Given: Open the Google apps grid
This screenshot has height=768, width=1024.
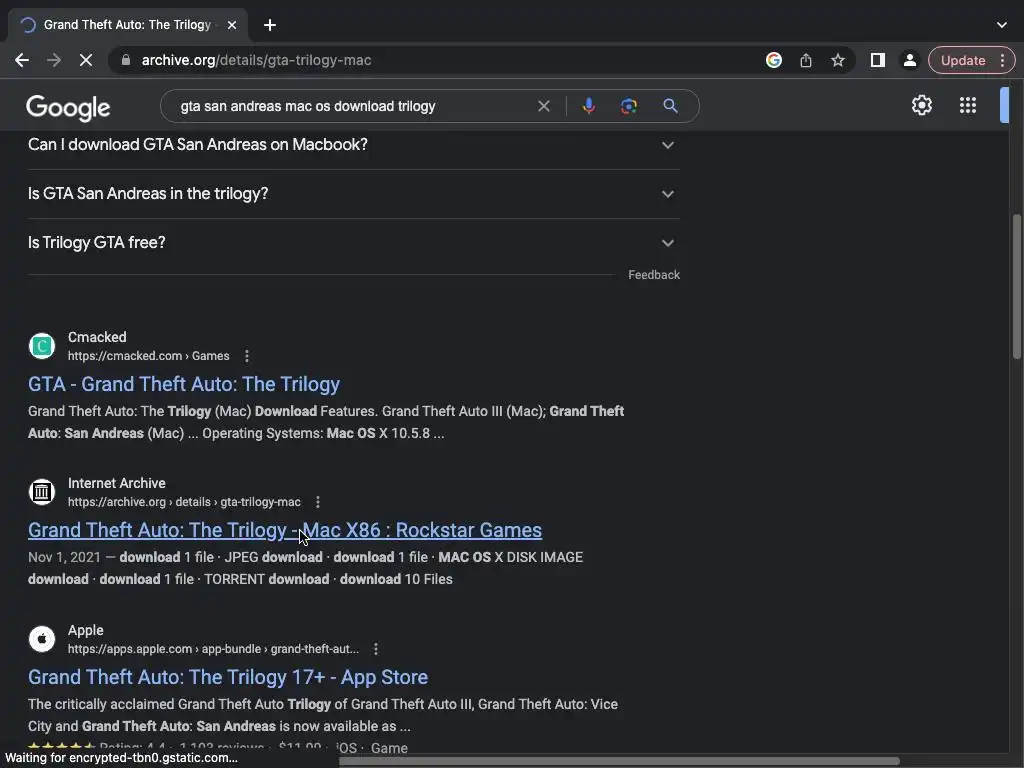Looking at the screenshot, I should point(968,105).
